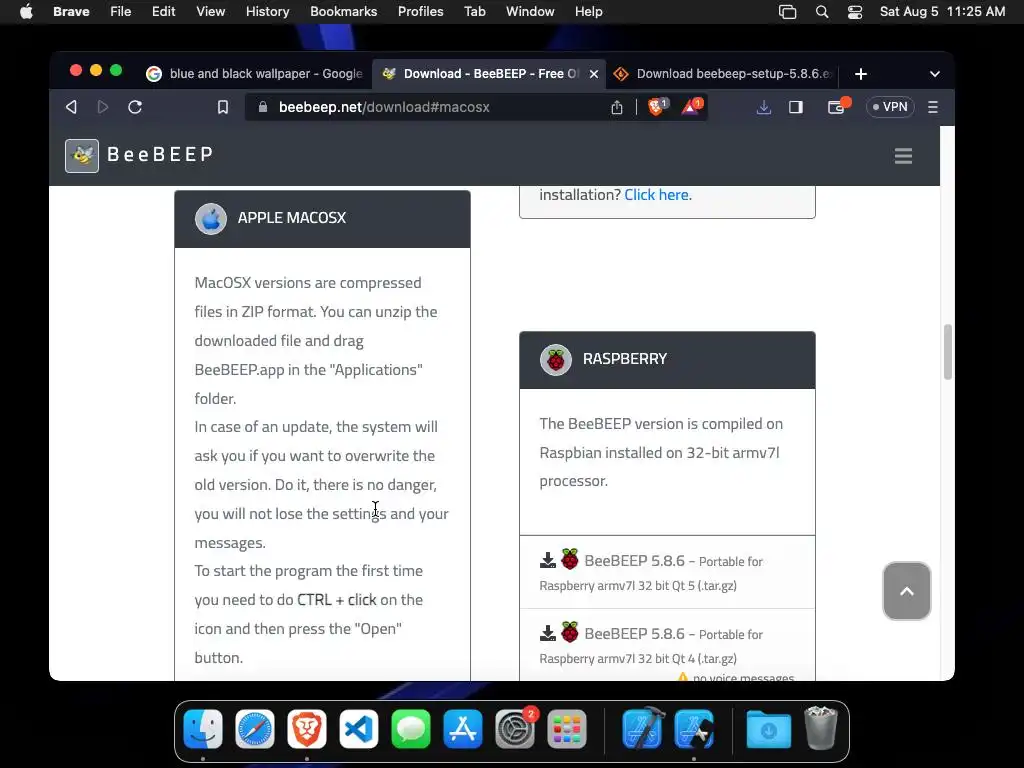Open the Help menu

(x=588, y=12)
